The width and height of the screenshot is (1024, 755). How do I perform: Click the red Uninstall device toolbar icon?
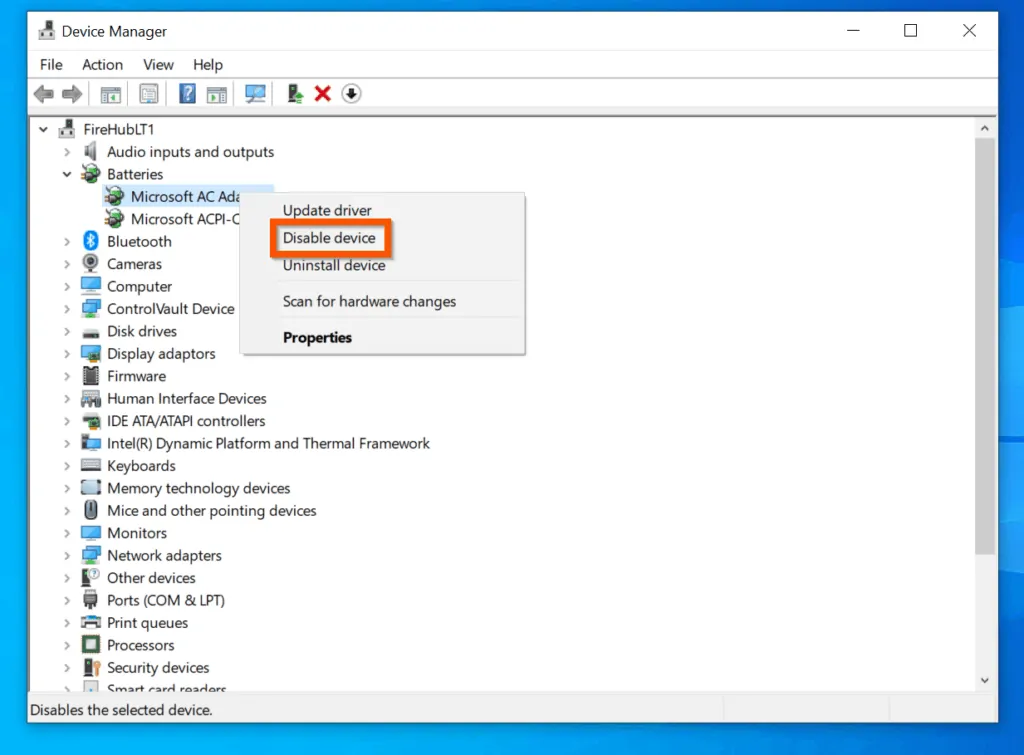coord(322,93)
